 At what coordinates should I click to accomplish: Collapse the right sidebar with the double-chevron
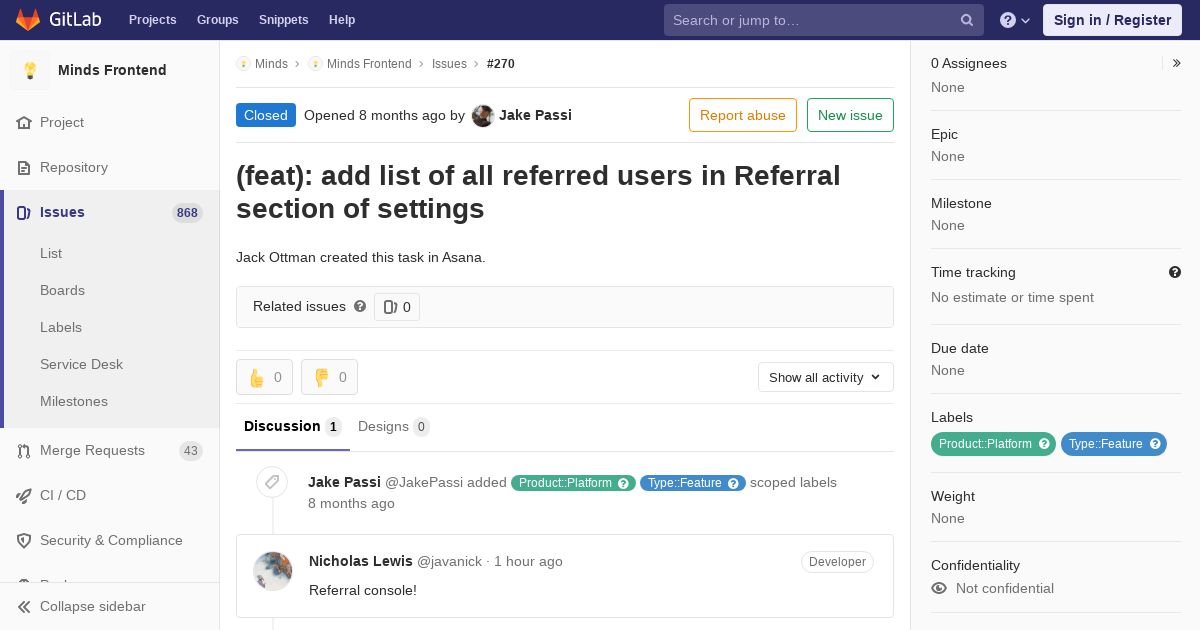[x=1177, y=63]
